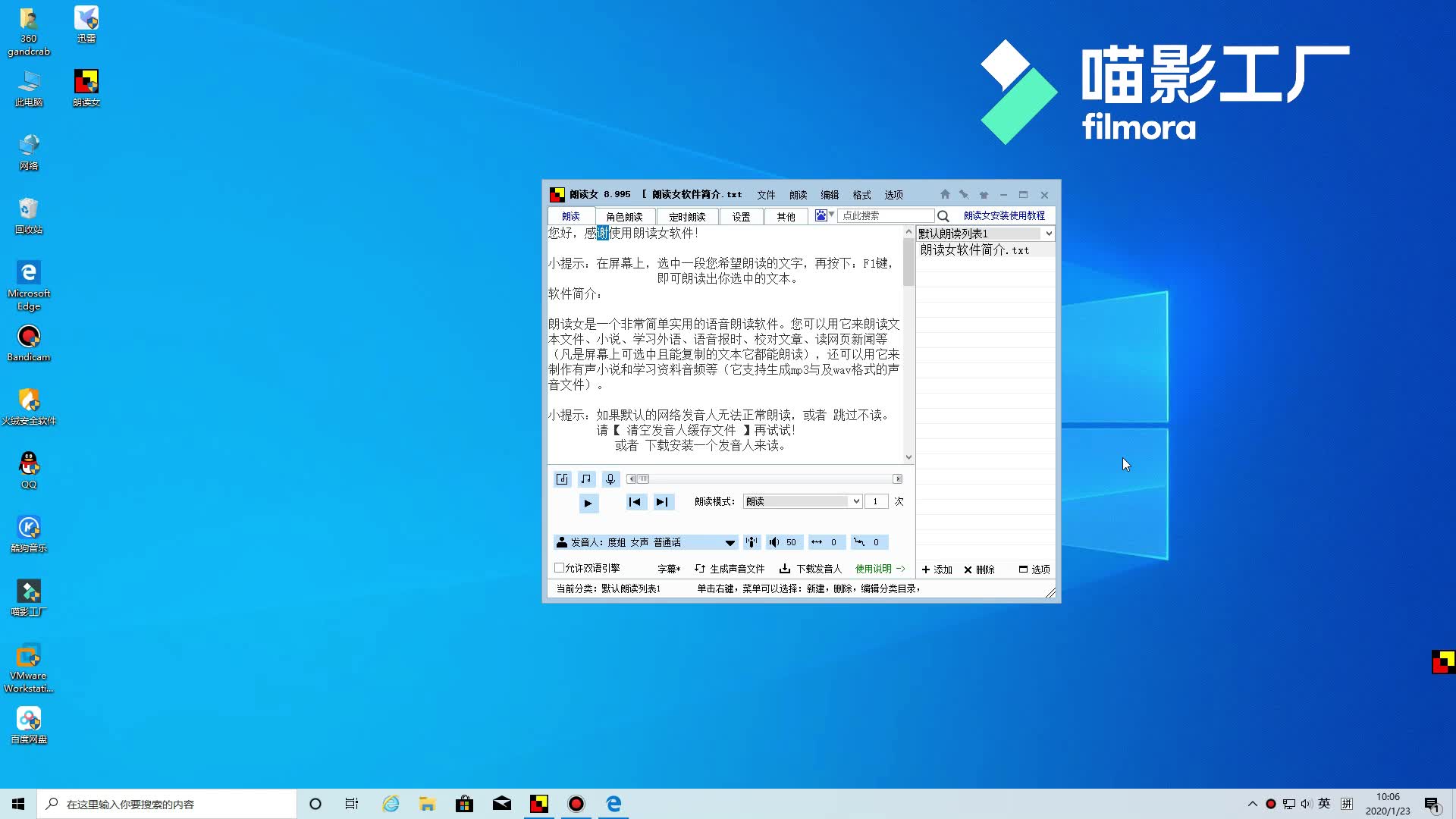Click the voice tuning icon next to 发音人
The image size is (1456, 819).
coord(752,542)
